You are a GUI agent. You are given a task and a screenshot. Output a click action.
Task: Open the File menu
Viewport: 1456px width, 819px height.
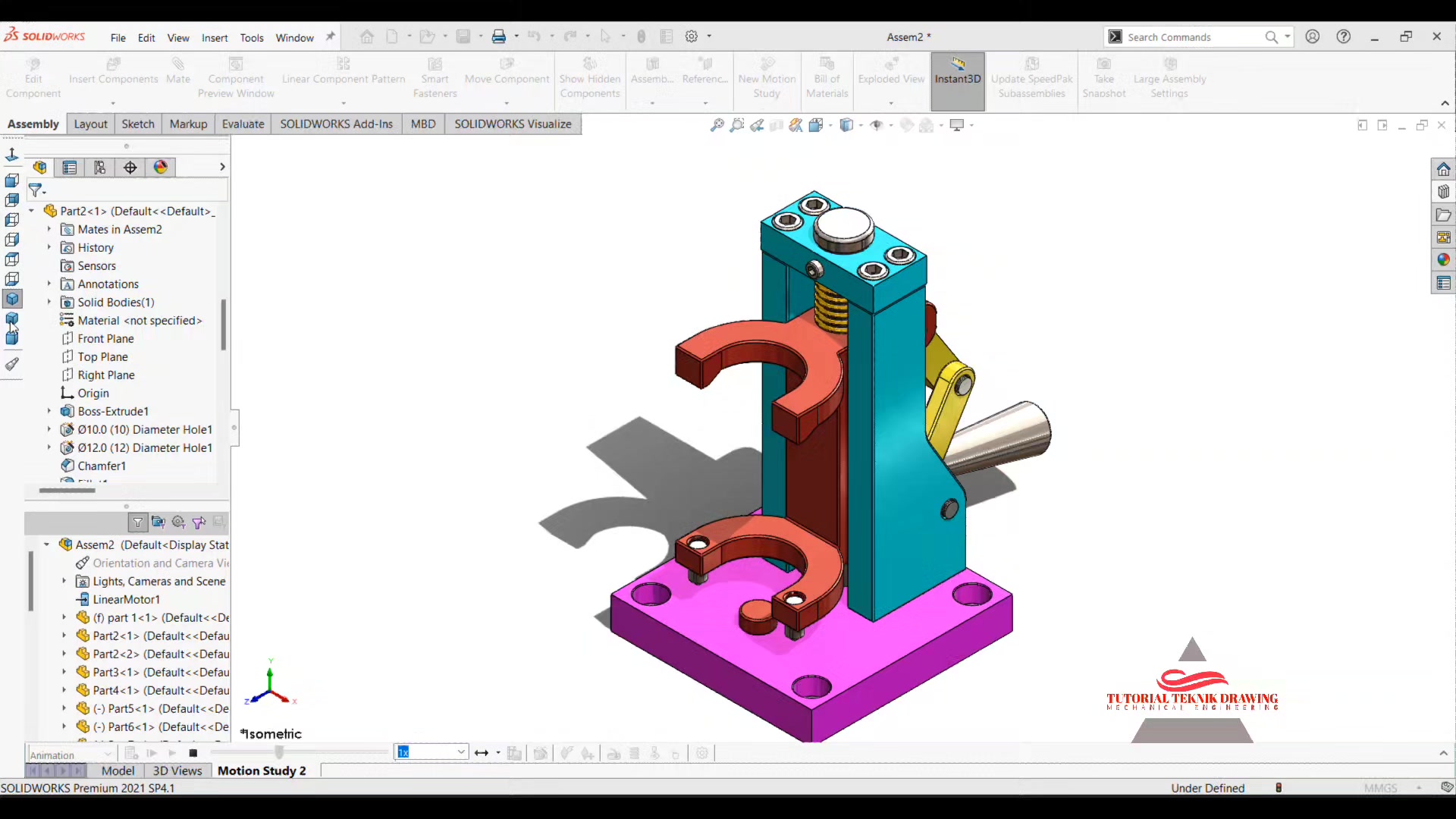[x=118, y=38]
